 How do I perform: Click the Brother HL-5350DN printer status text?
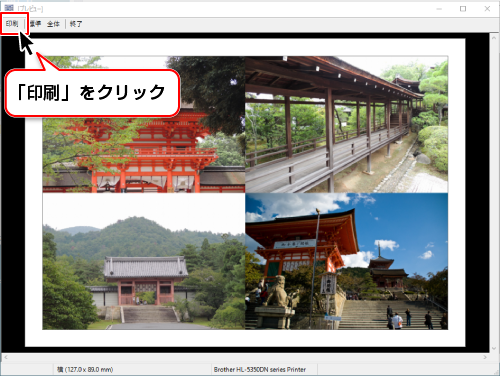260,369
